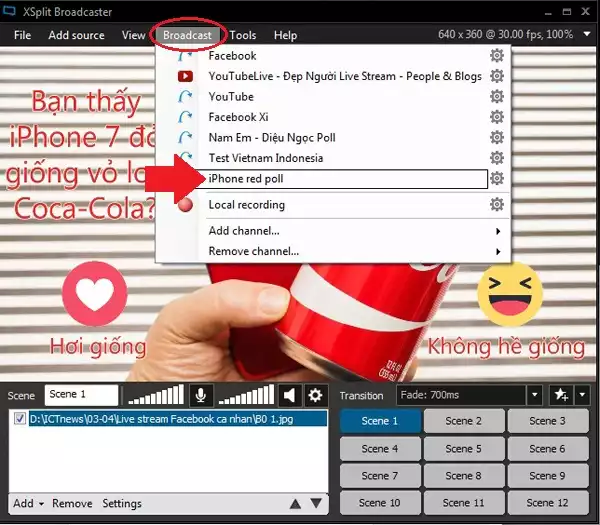Click the stream arrow icon beside YouTube
This screenshot has height=525, width=600.
pyautogui.click(x=185, y=96)
